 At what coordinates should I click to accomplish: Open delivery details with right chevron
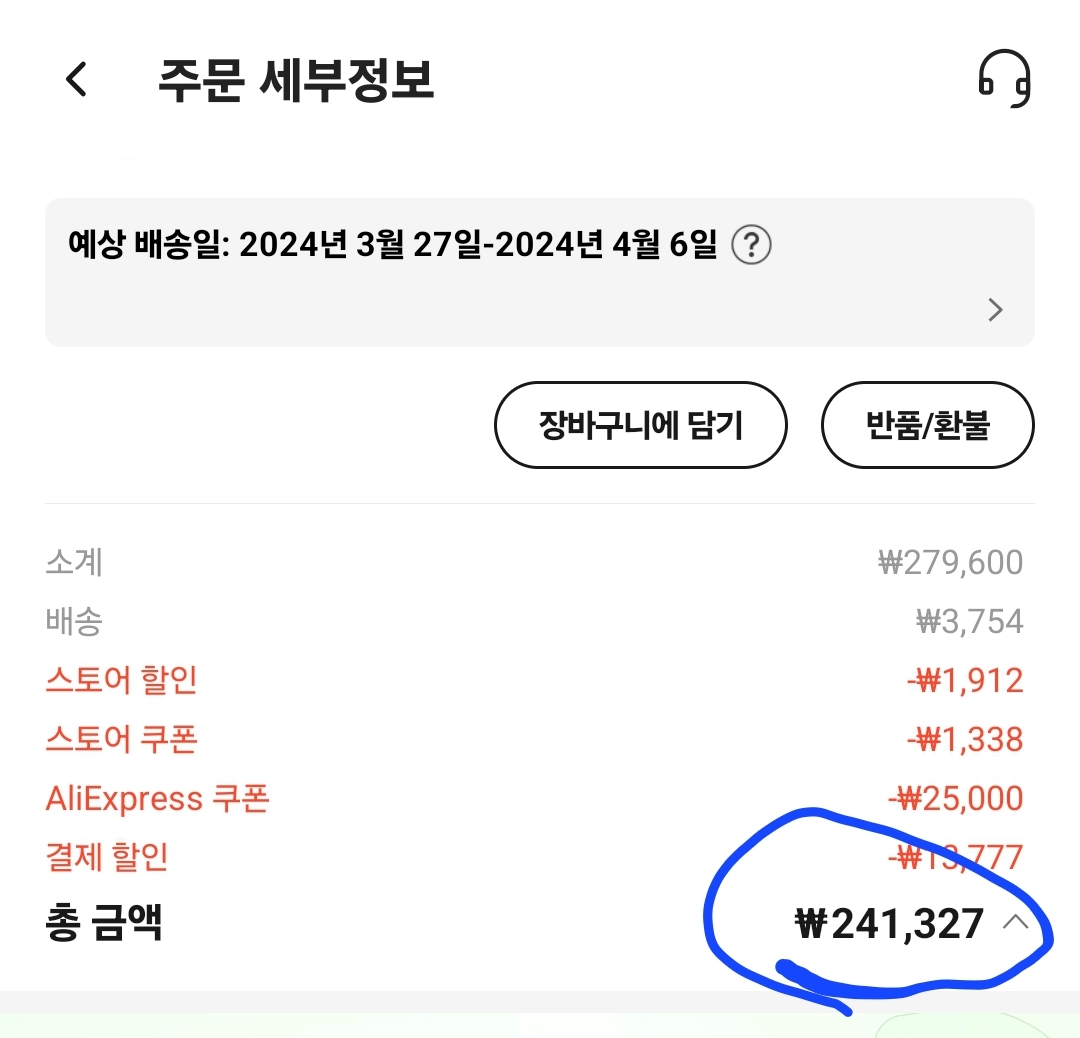pos(995,310)
